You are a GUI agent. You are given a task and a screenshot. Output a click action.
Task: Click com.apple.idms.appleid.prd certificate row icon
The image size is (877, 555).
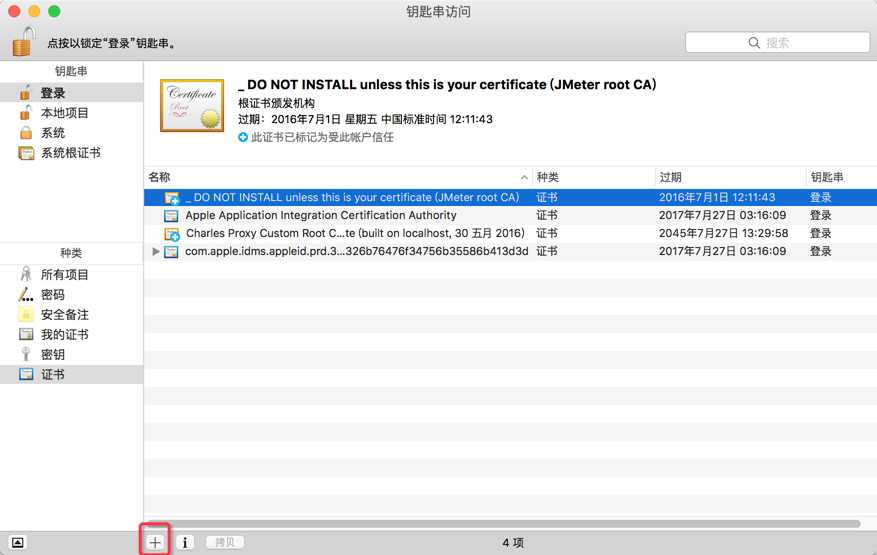[171, 251]
